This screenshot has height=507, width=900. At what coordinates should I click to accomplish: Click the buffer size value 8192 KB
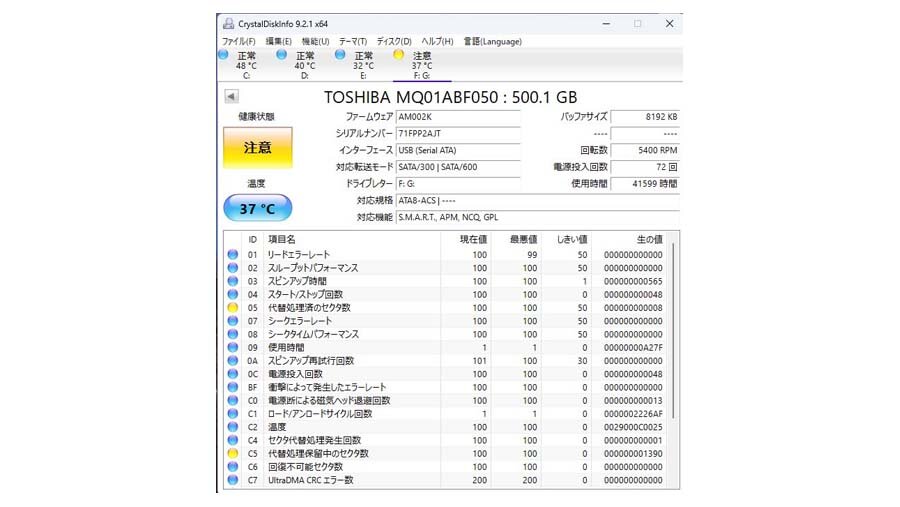645,117
